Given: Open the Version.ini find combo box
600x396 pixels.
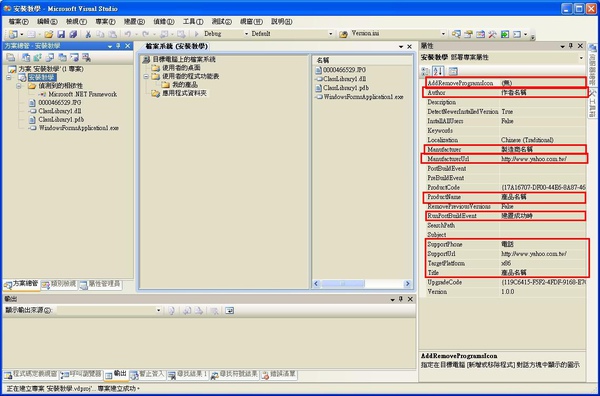Looking at the screenshot, I should click(398, 34).
